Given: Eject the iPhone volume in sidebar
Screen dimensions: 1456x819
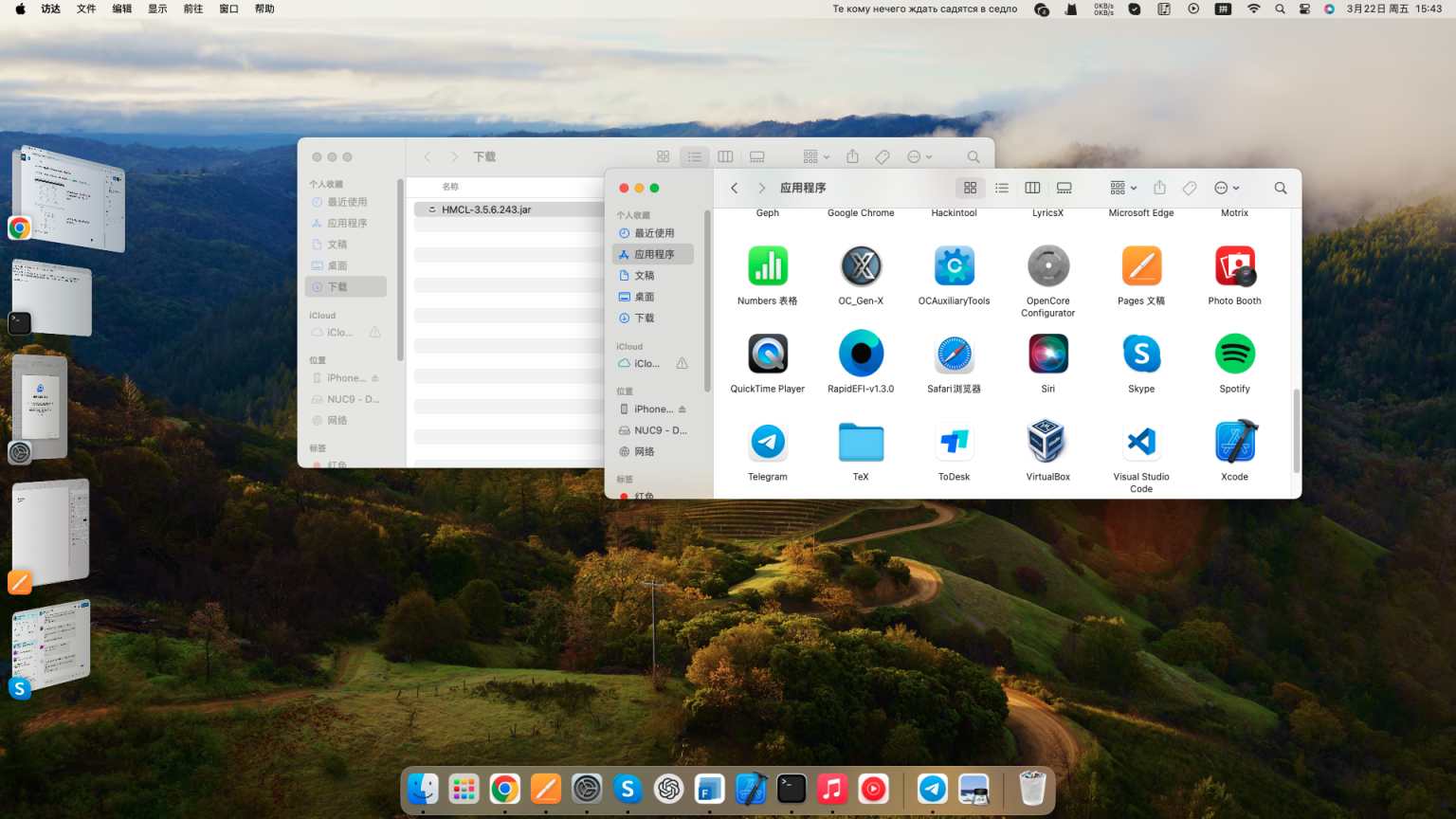Looking at the screenshot, I should [682, 409].
